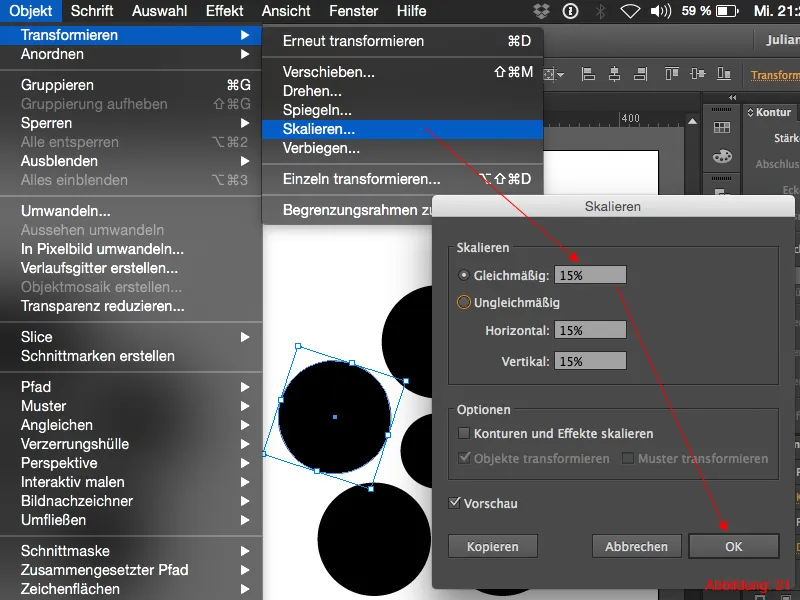Click Gruppieren menu entry
The width and height of the screenshot is (800, 600).
(131, 85)
